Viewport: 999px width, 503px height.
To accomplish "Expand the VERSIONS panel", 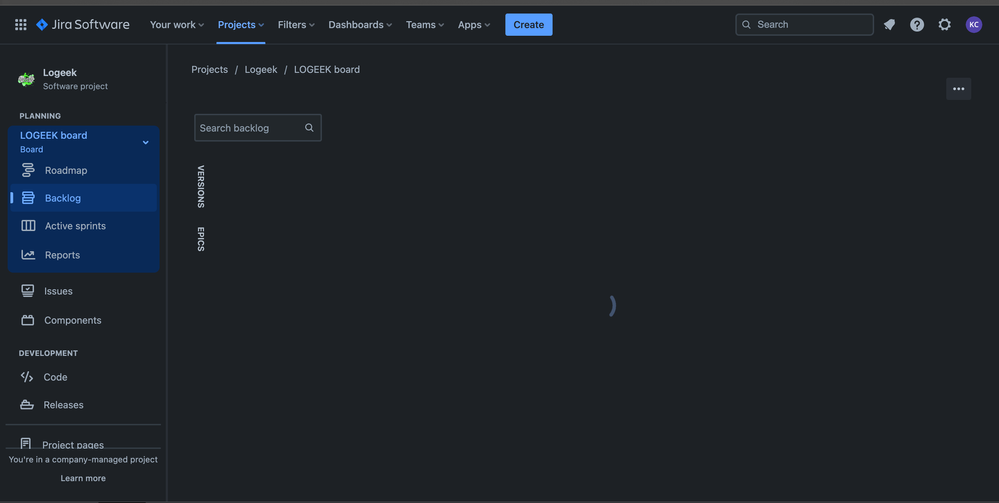I will tap(201, 186).
